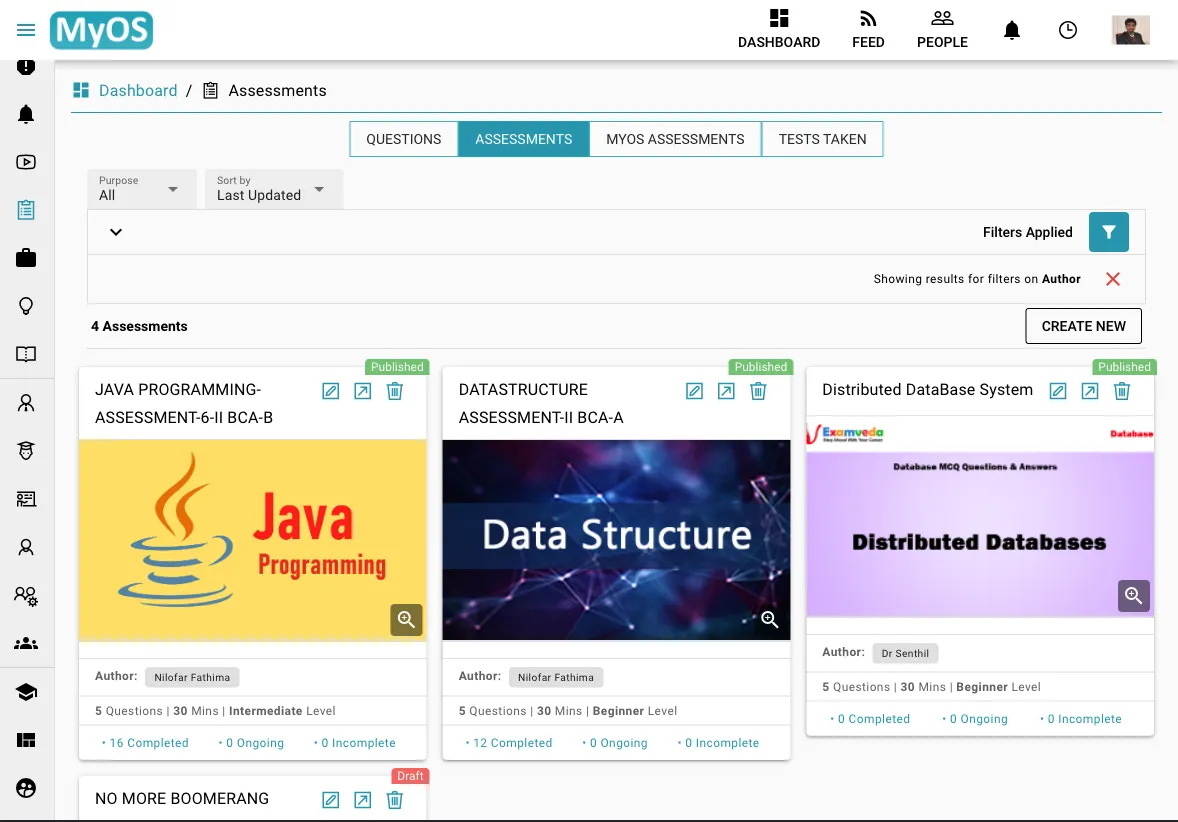
Task: Click the MyOS logo
Action: [x=101, y=30]
